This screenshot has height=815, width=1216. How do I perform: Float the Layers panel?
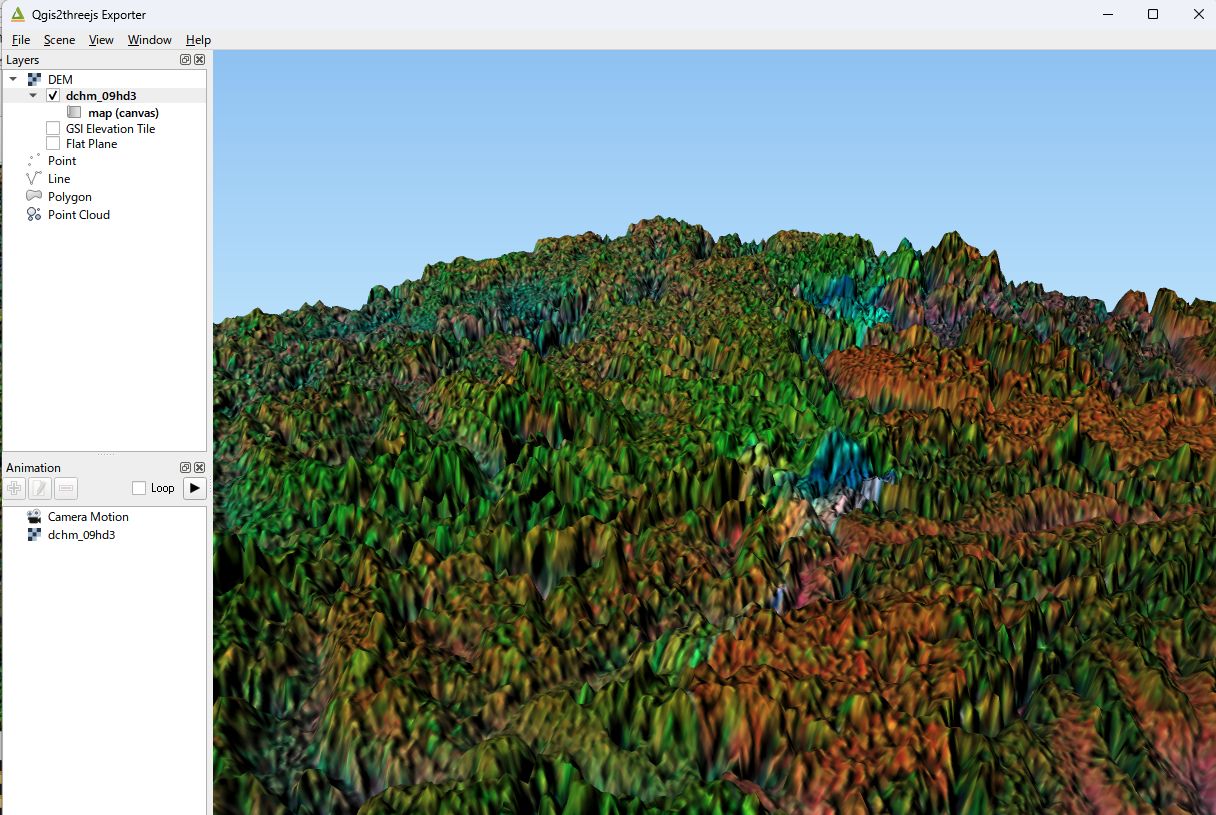point(186,60)
